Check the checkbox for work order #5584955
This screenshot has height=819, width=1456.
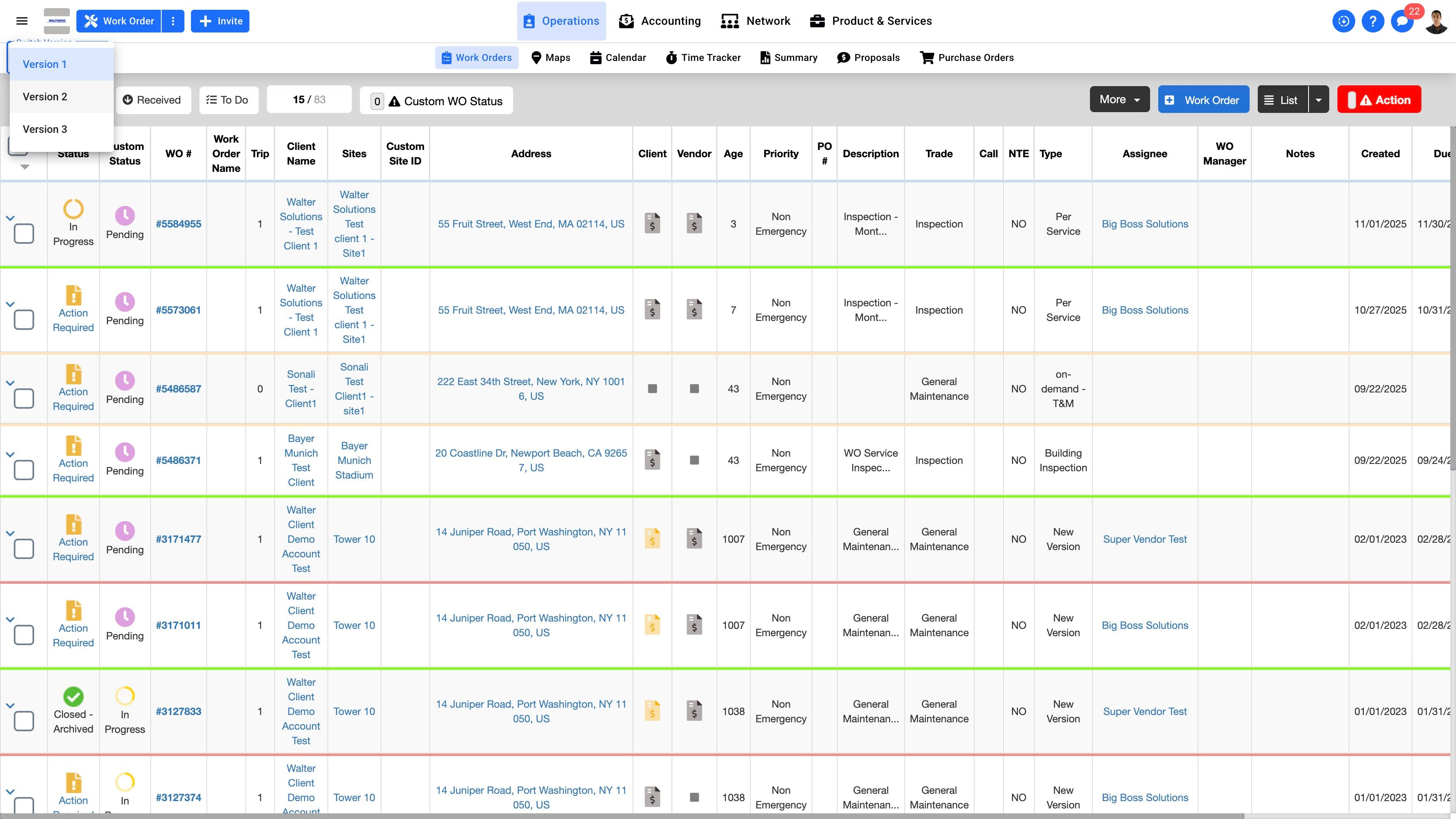24,234
